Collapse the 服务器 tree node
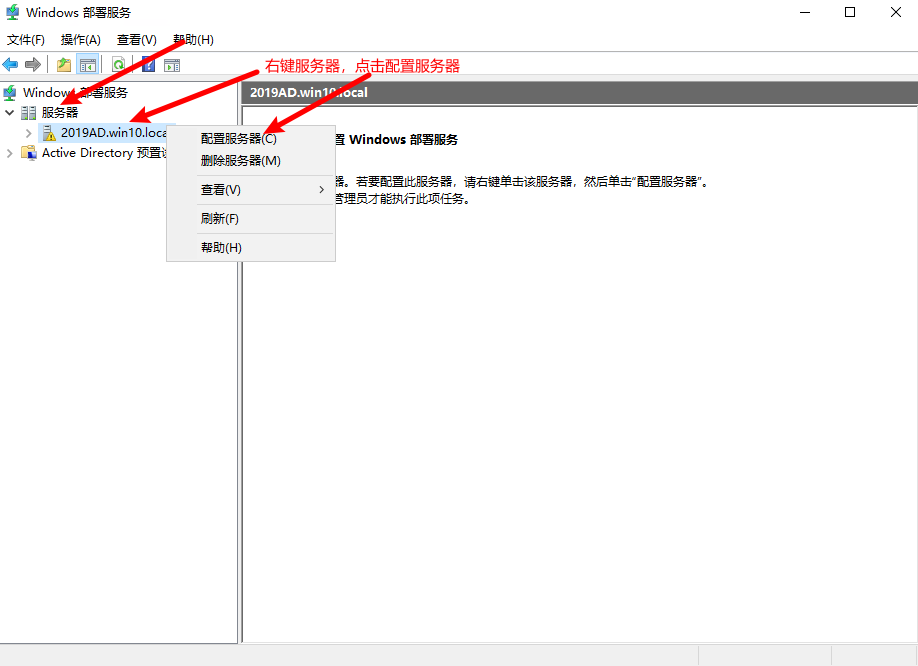 (x=9, y=113)
